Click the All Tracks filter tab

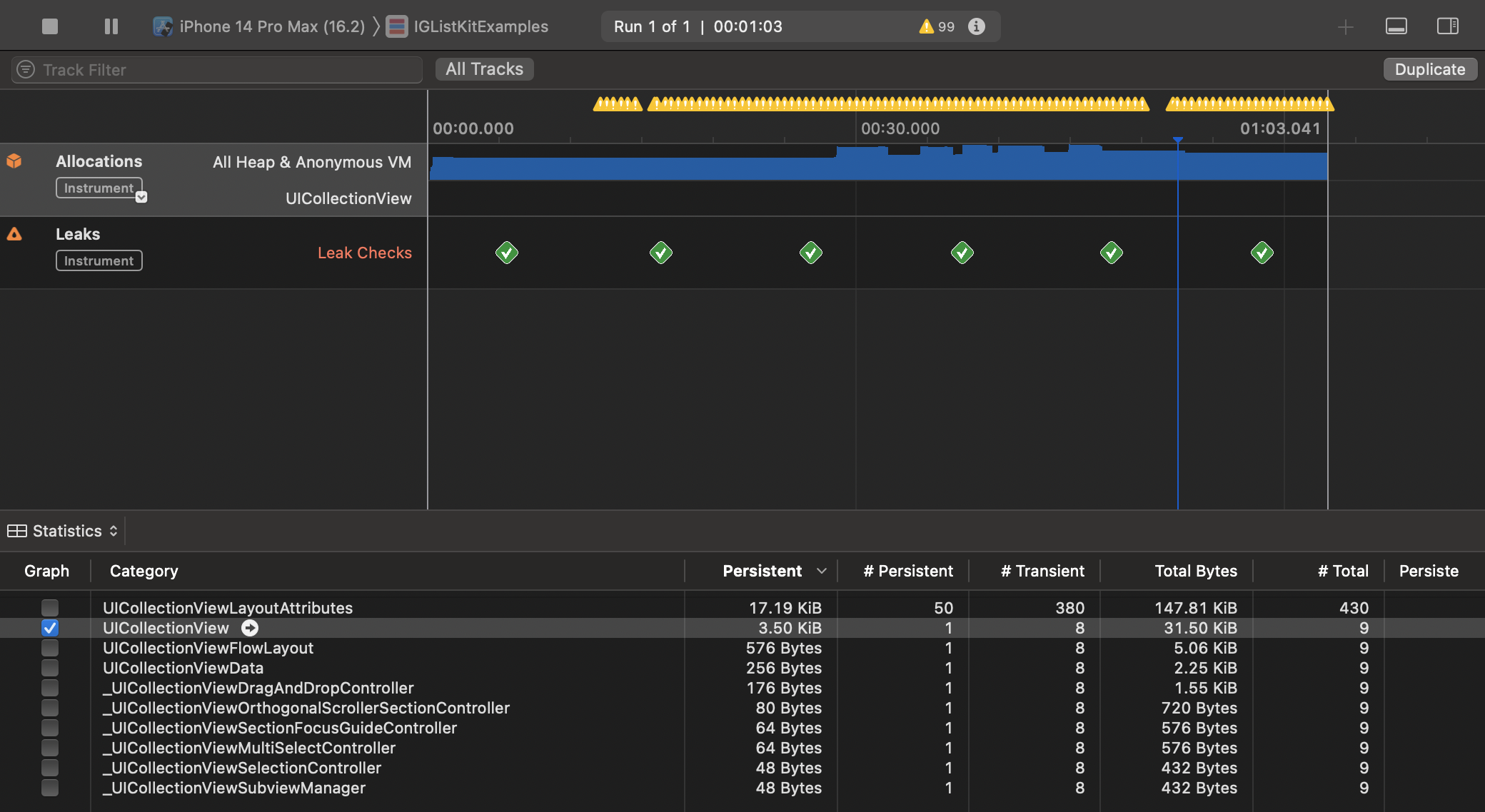click(484, 68)
